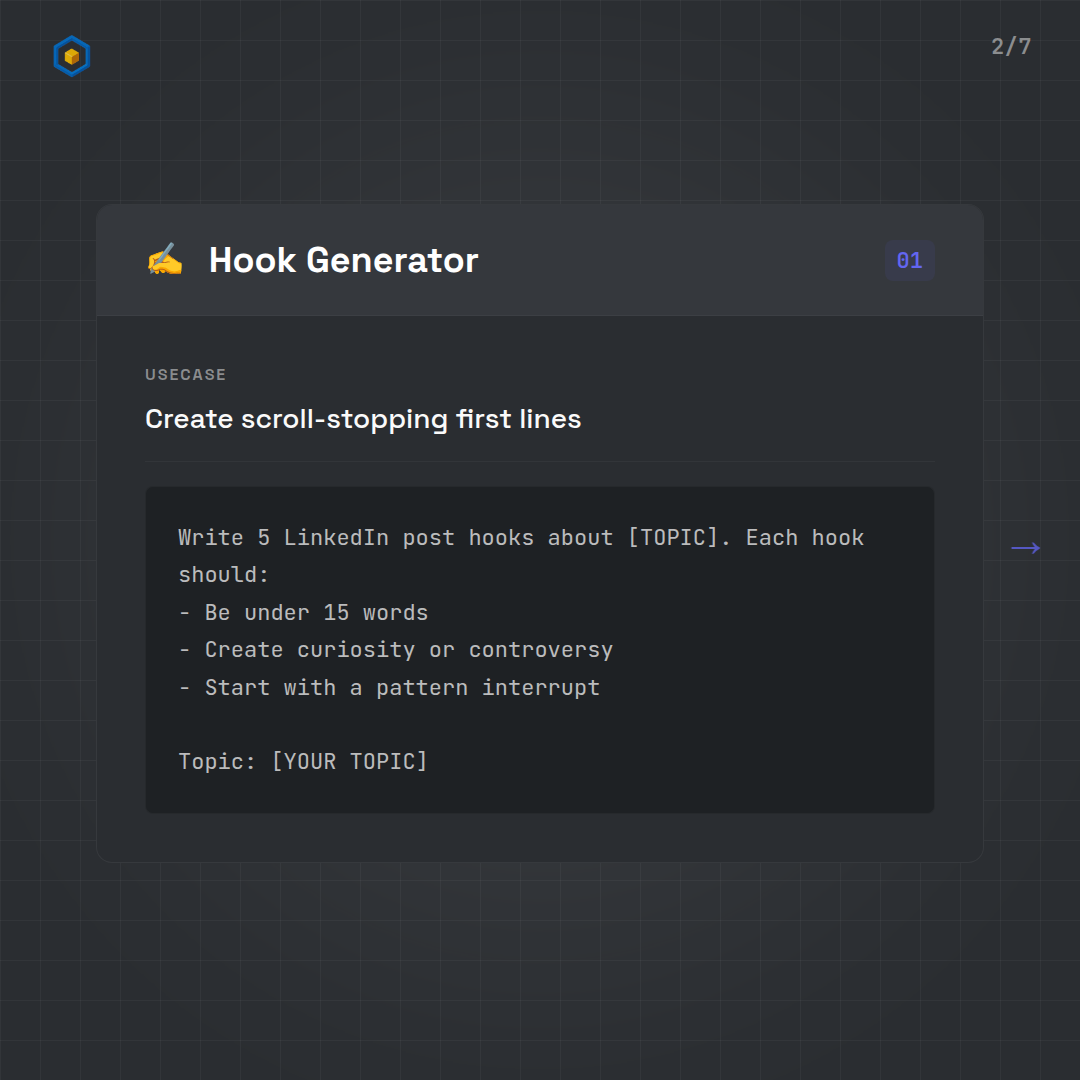Click the word 'LinkedIn' in the prompt
This screenshot has width=1080, height=1080.
(x=336, y=538)
